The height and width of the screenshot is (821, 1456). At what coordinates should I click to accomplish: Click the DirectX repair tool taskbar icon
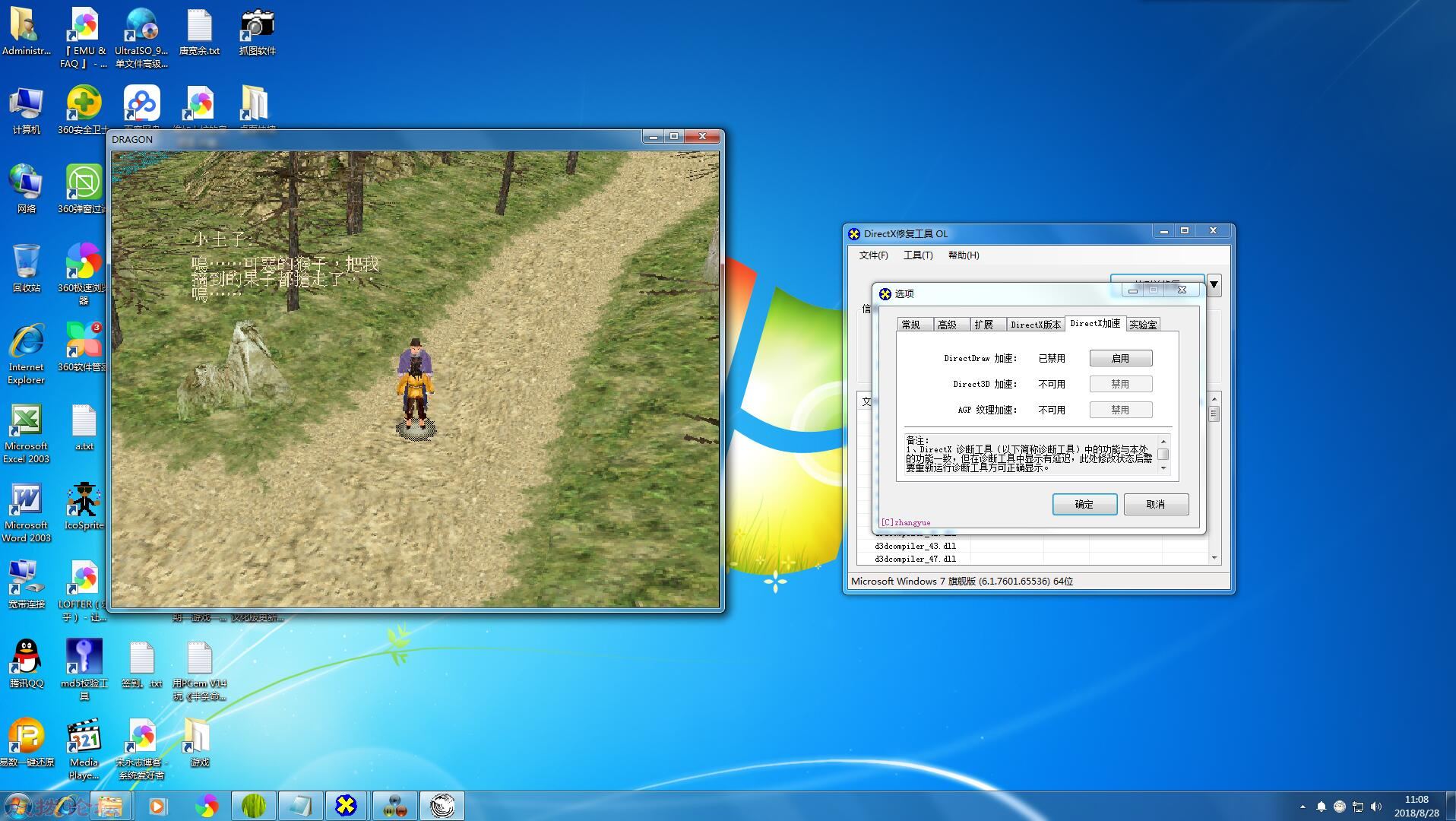pos(346,806)
